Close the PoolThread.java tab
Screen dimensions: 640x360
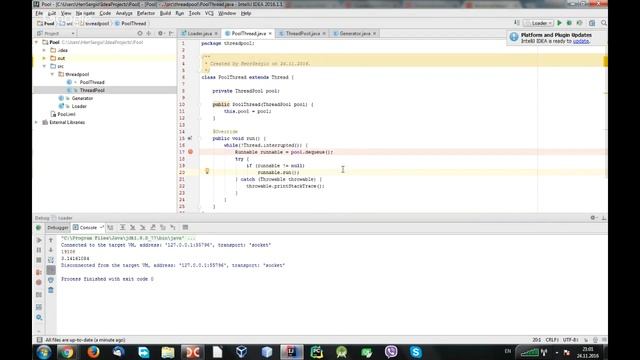[x=270, y=33]
